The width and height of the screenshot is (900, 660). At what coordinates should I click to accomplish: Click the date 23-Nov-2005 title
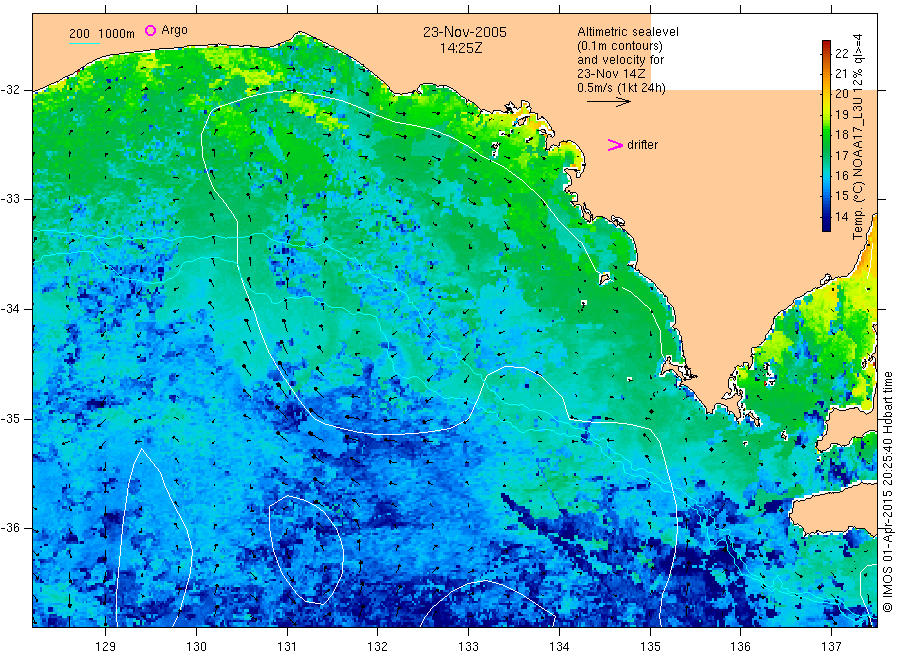465,32
